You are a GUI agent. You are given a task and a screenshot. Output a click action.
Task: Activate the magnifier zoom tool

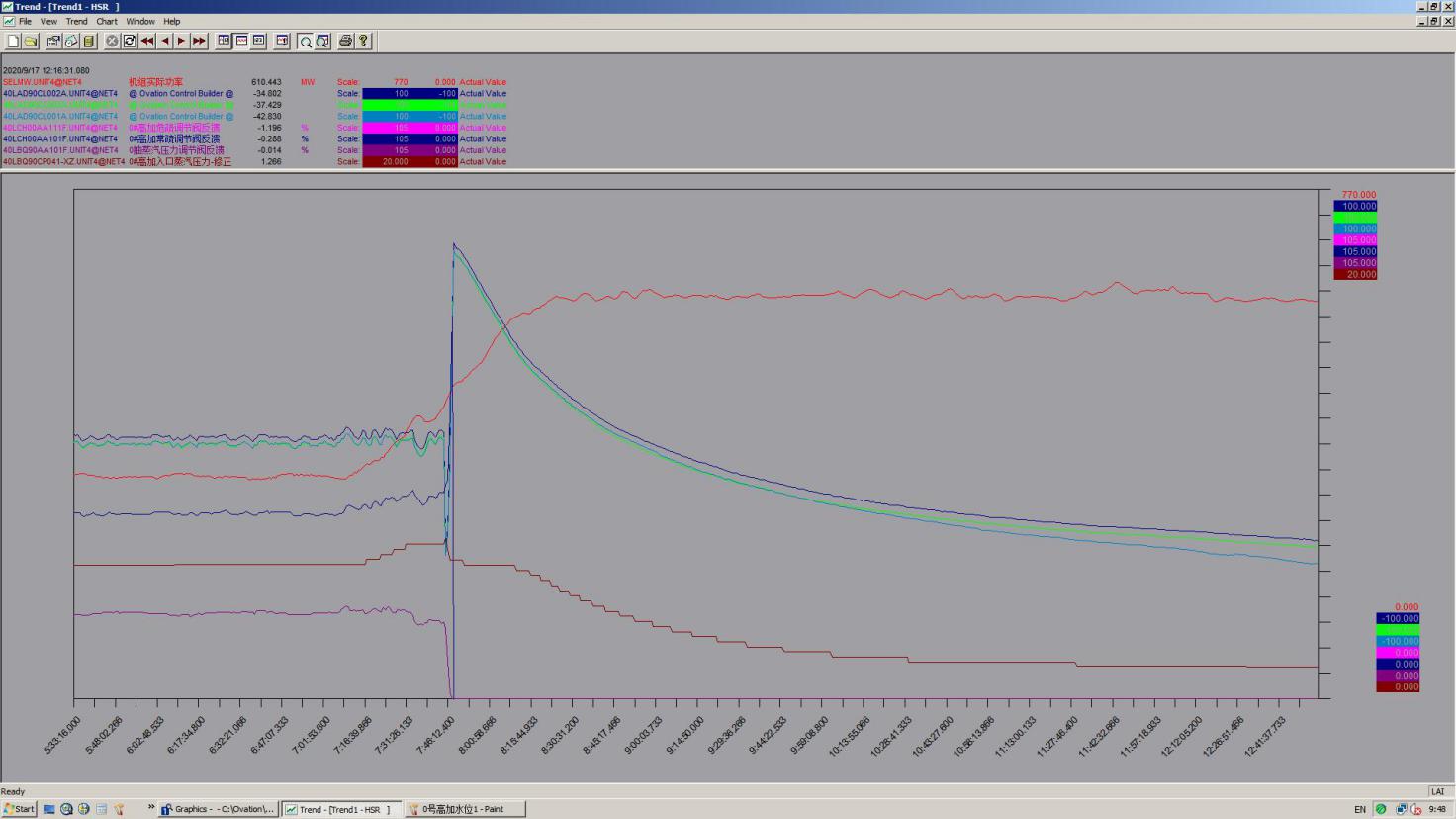tap(306, 41)
